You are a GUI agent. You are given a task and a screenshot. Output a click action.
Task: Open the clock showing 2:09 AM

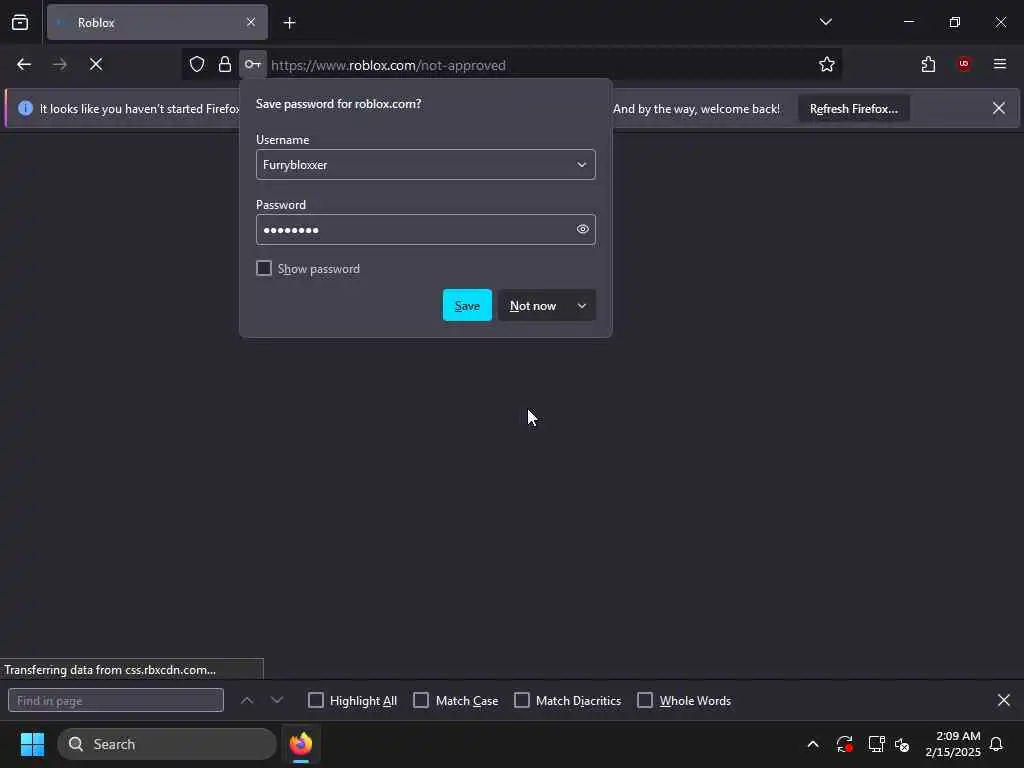pyautogui.click(x=953, y=744)
